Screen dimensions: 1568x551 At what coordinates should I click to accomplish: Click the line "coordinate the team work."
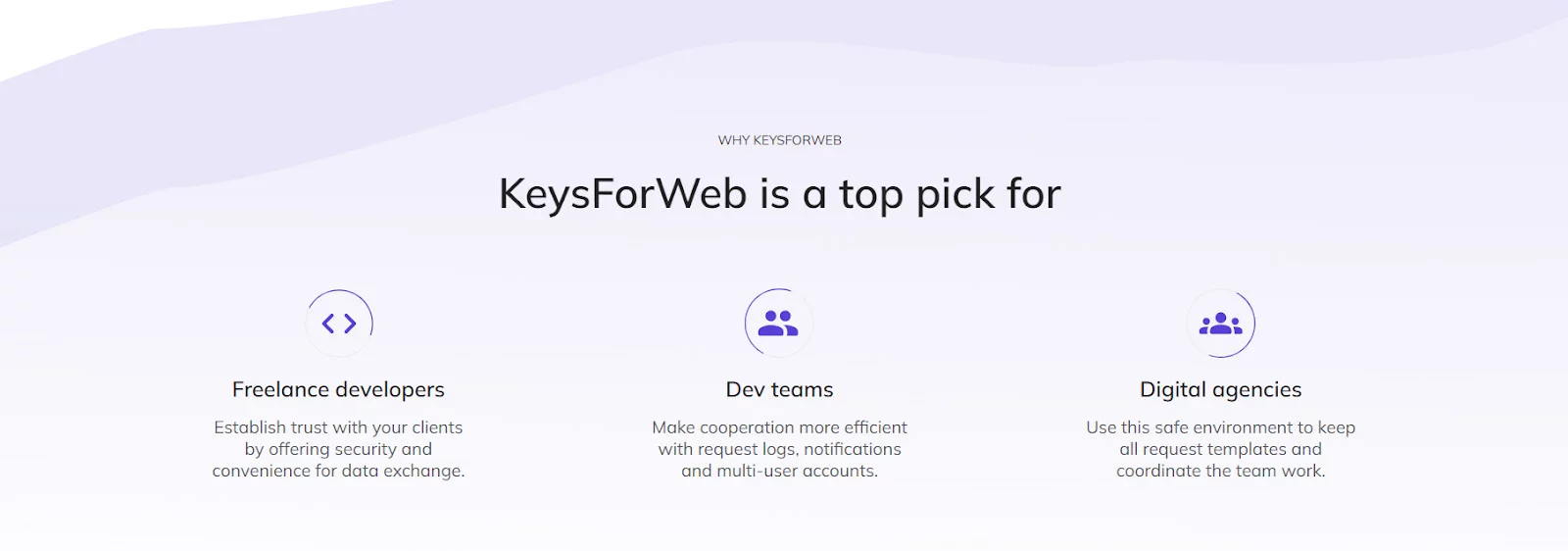(x=1220, y=471)
